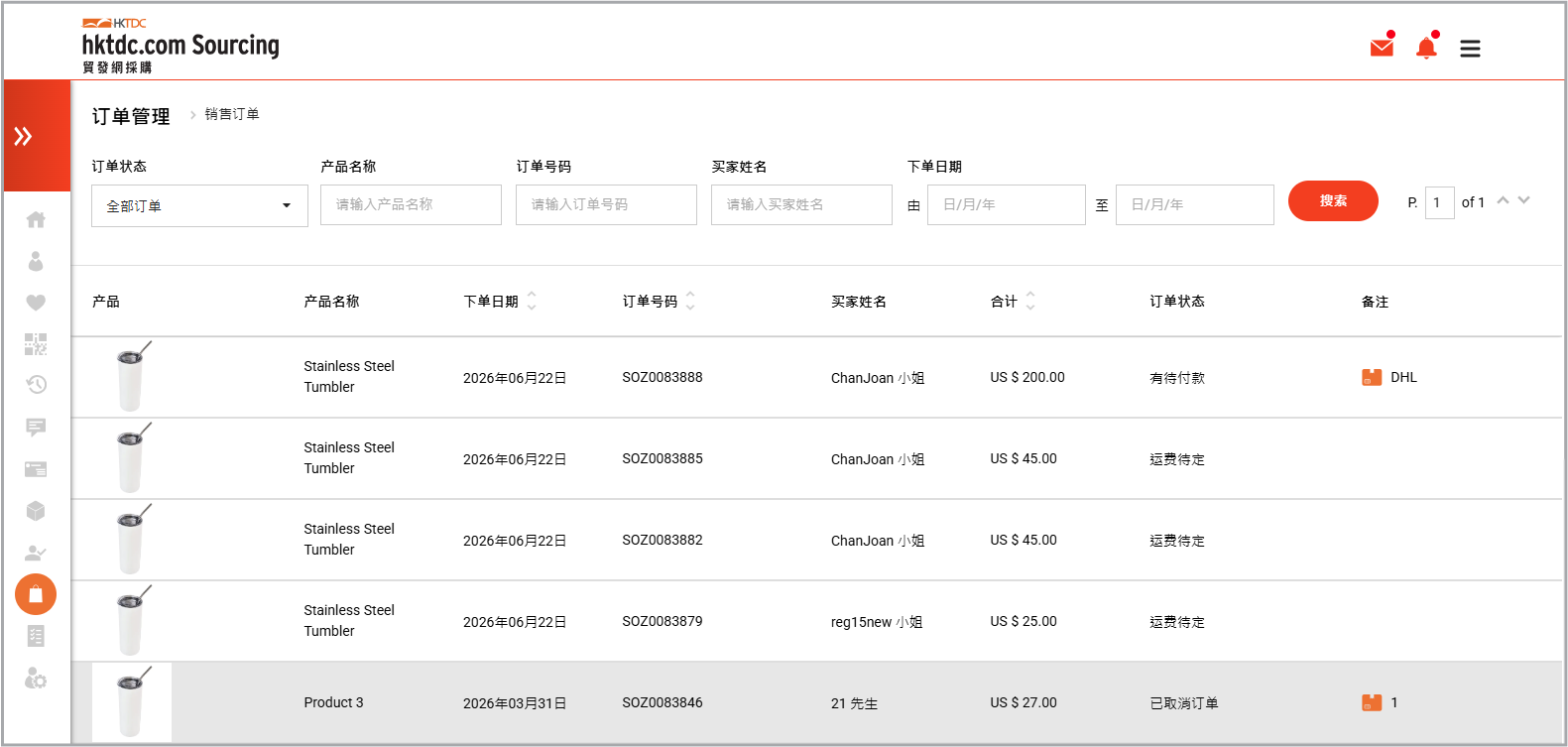Click order number SOZ0083882
The image size is (1568, 747).
[663, 540]
